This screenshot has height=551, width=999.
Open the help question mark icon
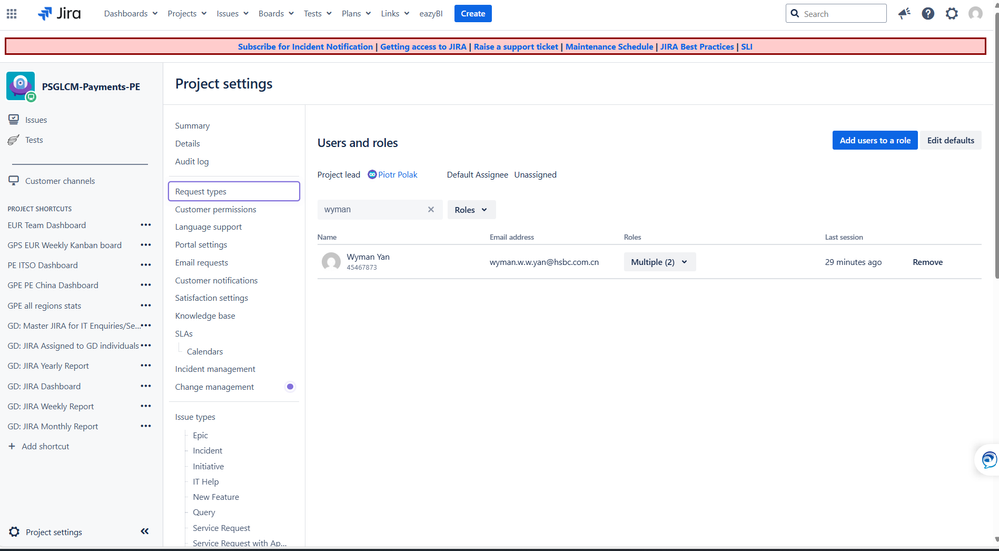928,13
